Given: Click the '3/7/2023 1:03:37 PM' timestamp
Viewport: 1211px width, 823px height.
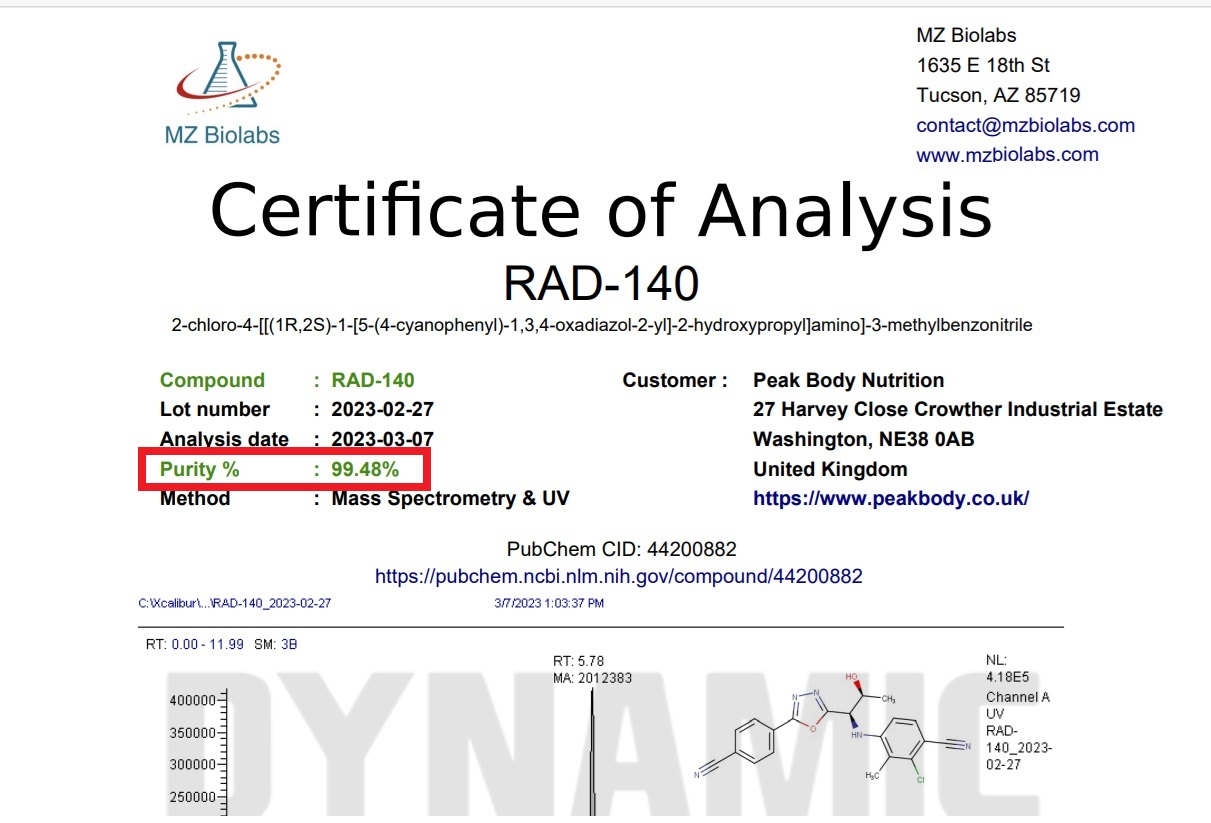Looking at the screenshot, I should 549,603.
